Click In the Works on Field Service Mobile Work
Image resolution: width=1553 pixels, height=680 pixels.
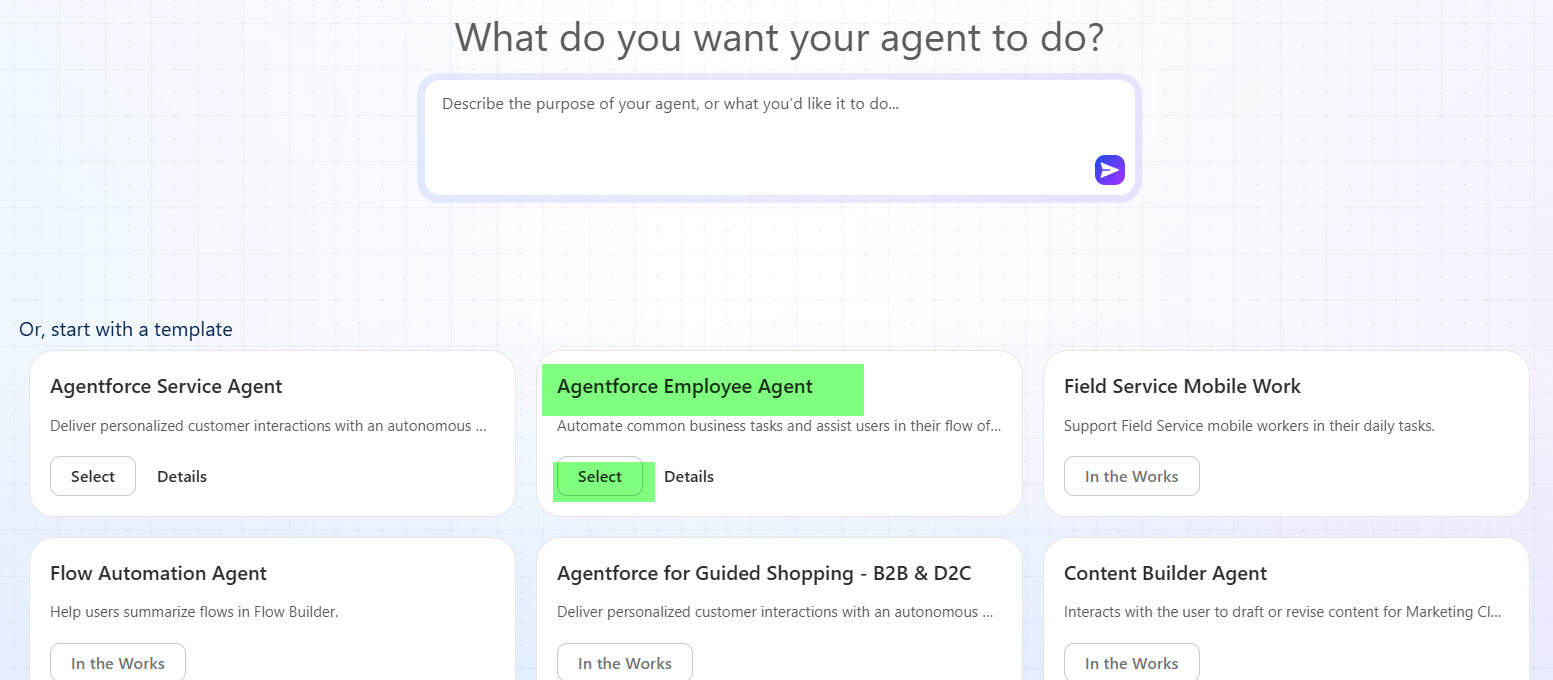tap(1132, 476)
